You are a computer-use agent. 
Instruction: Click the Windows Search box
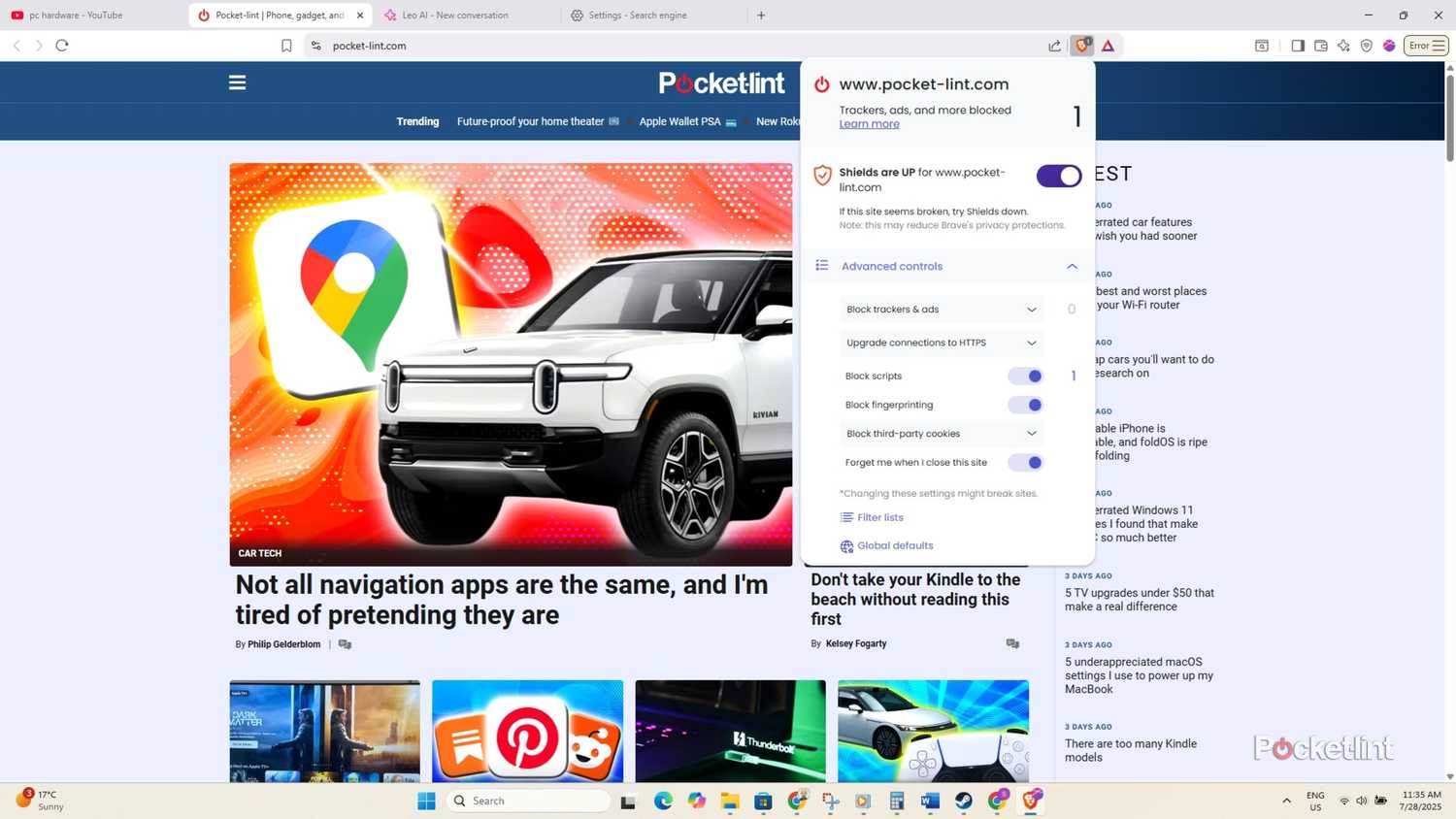tap(529, 801)
